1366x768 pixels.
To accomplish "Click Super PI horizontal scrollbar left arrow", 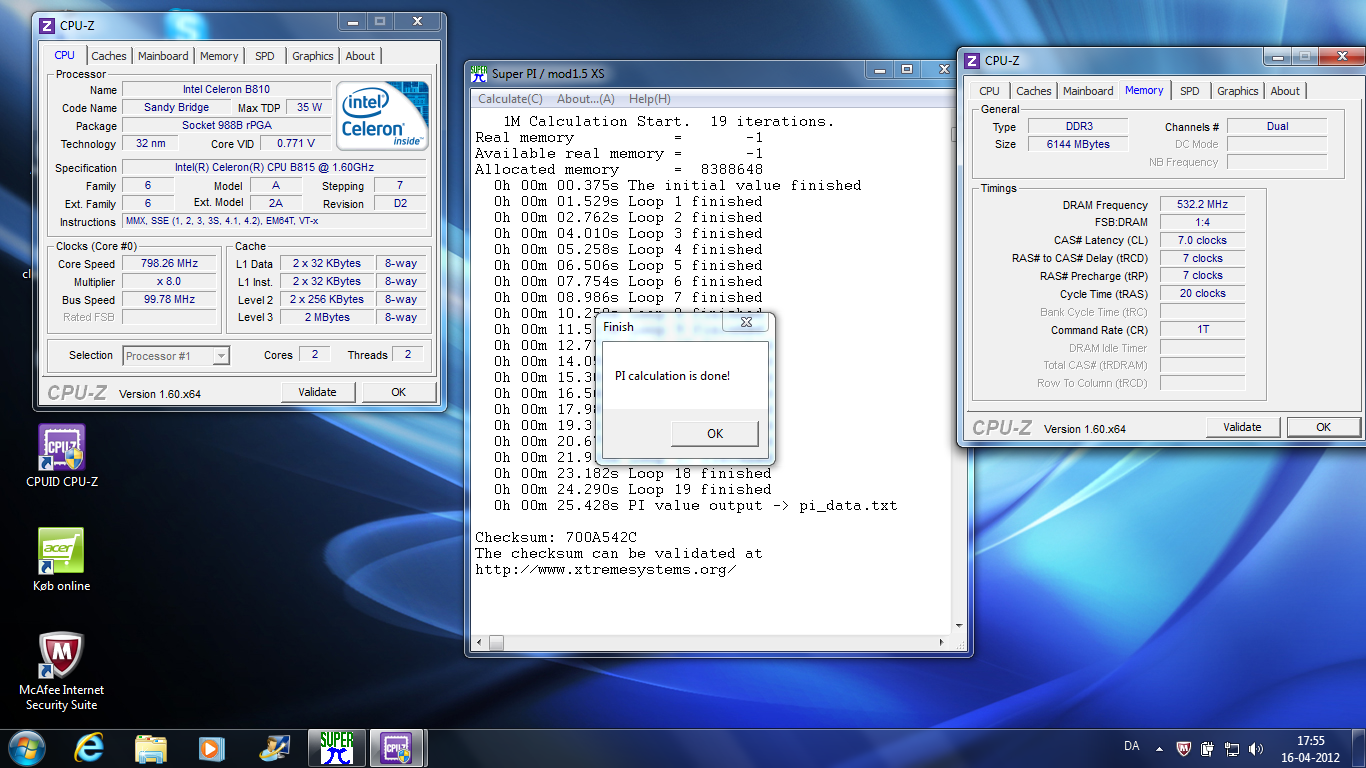I will pyautogui.click(x=479, y=642).
